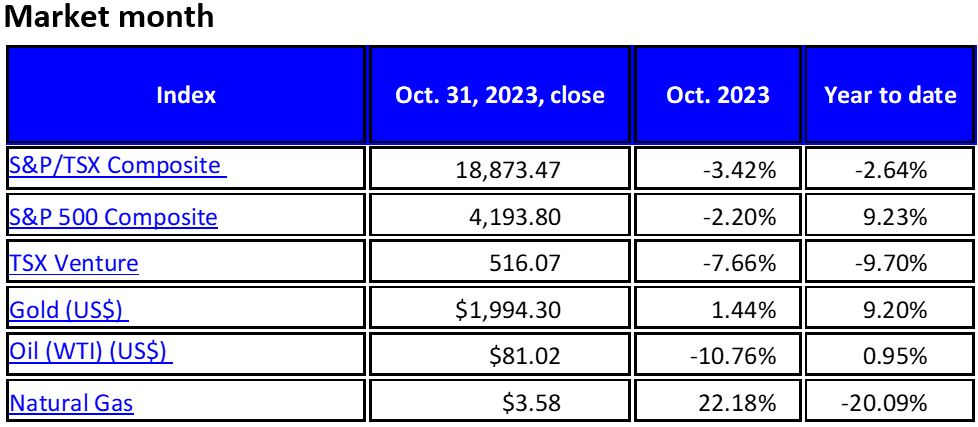
Task: Click the Market month heading
Action: coord(111,19)
